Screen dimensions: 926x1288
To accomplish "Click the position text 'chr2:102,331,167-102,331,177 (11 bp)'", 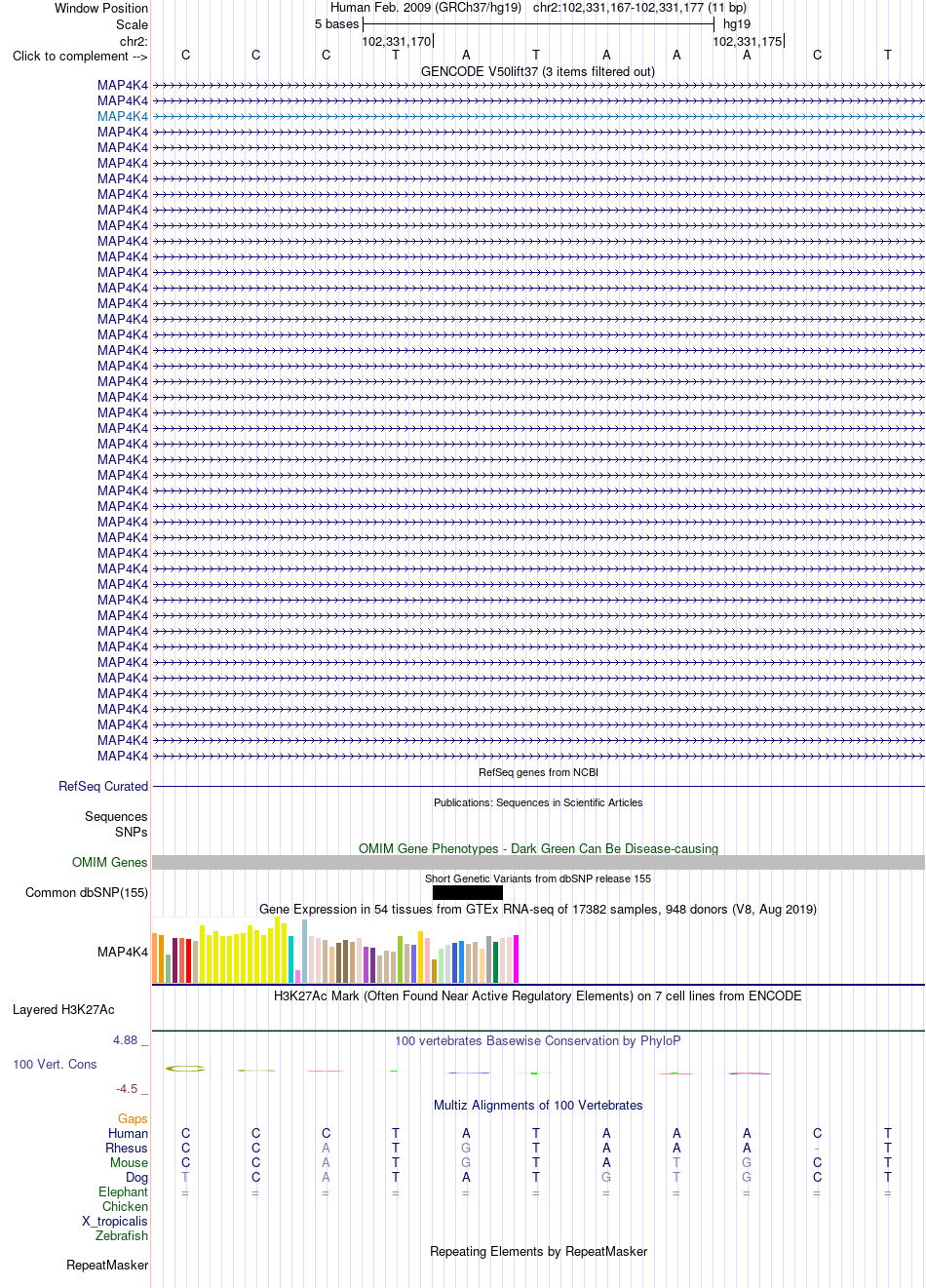I will (x=639, y=7).
